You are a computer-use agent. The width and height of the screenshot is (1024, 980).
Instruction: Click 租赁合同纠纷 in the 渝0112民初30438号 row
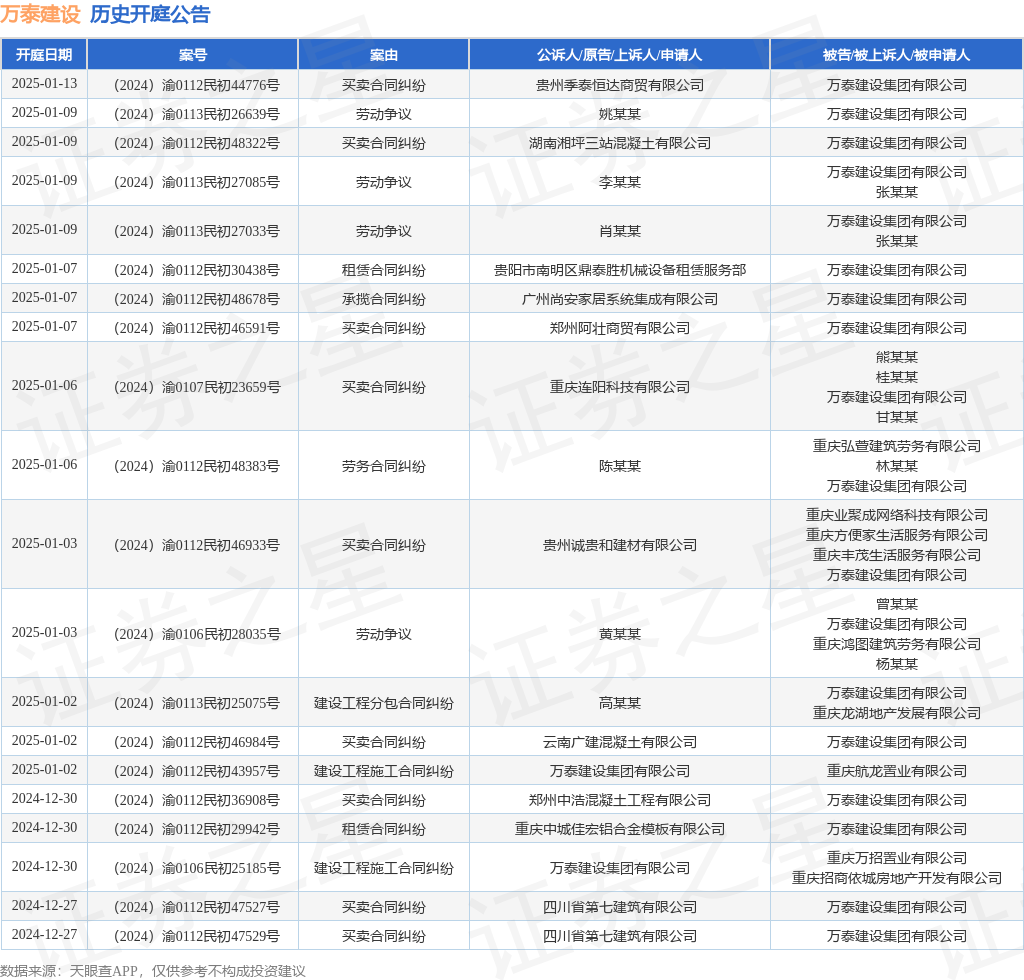pyautogui.click(x=383, y=270)
